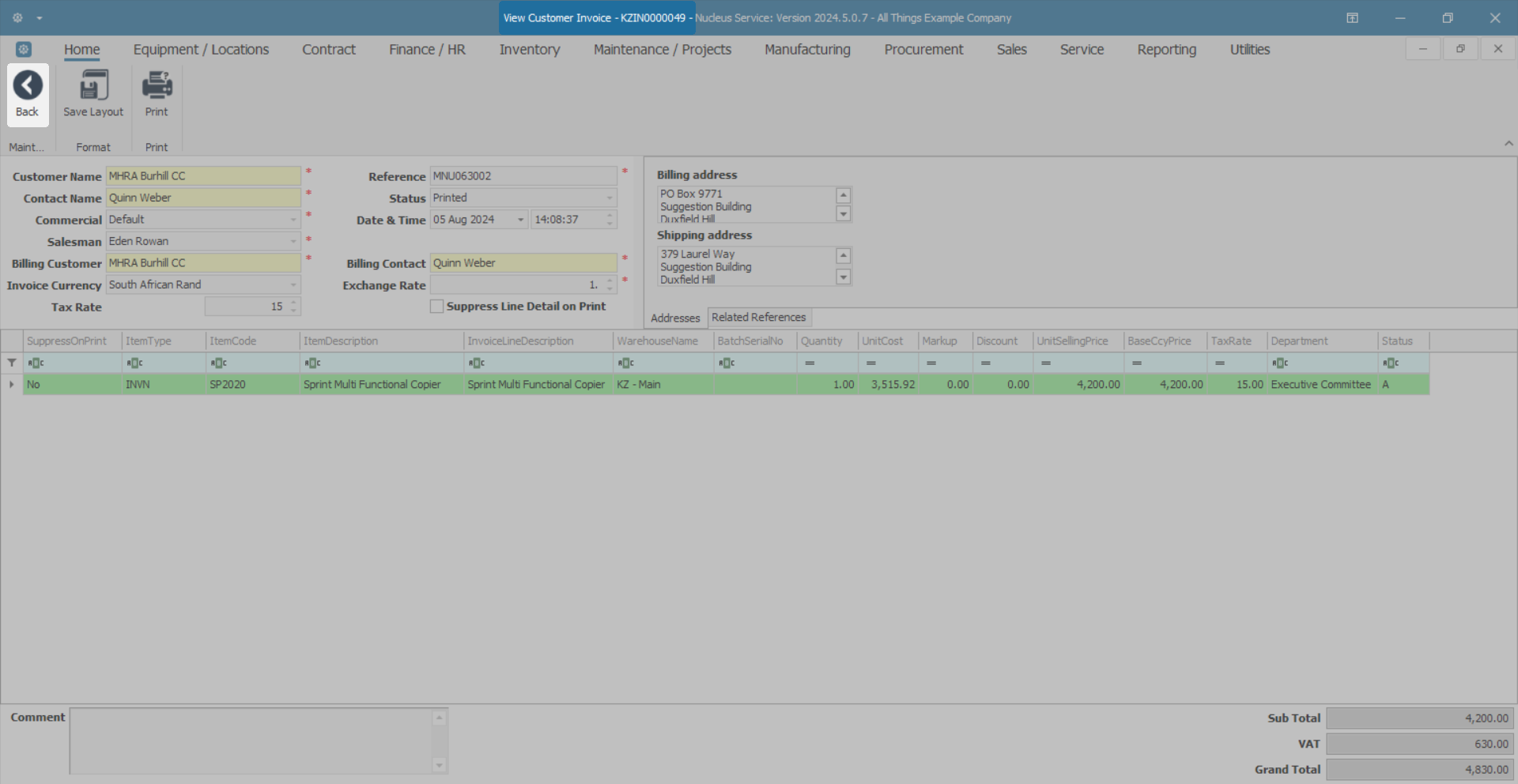The width and height of the screenshot is (1518, 784).
Task: Click the ItemDescription filter row cell
Action: tap(382, 363)
